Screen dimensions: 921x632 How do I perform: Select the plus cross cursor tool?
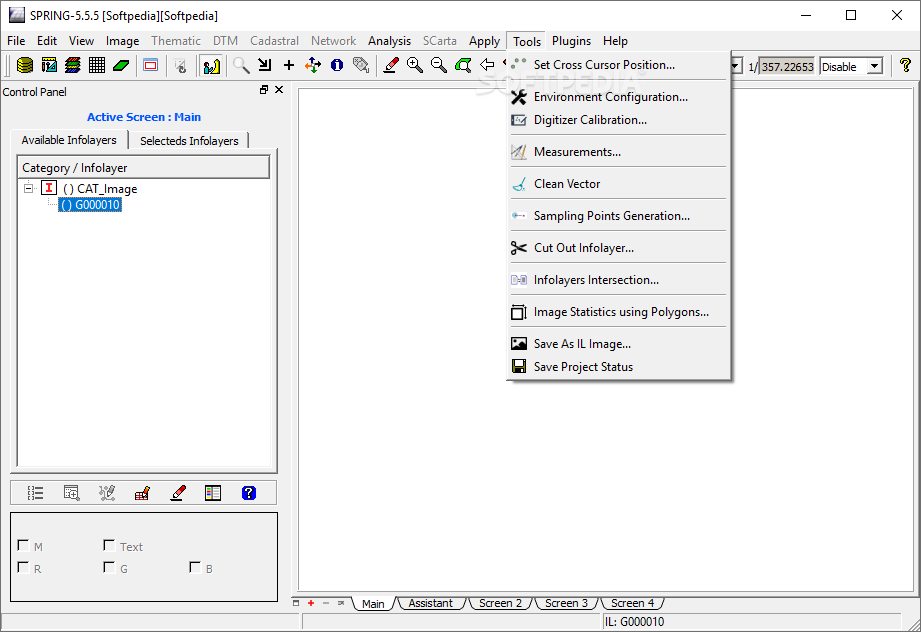tap(289, 65)
